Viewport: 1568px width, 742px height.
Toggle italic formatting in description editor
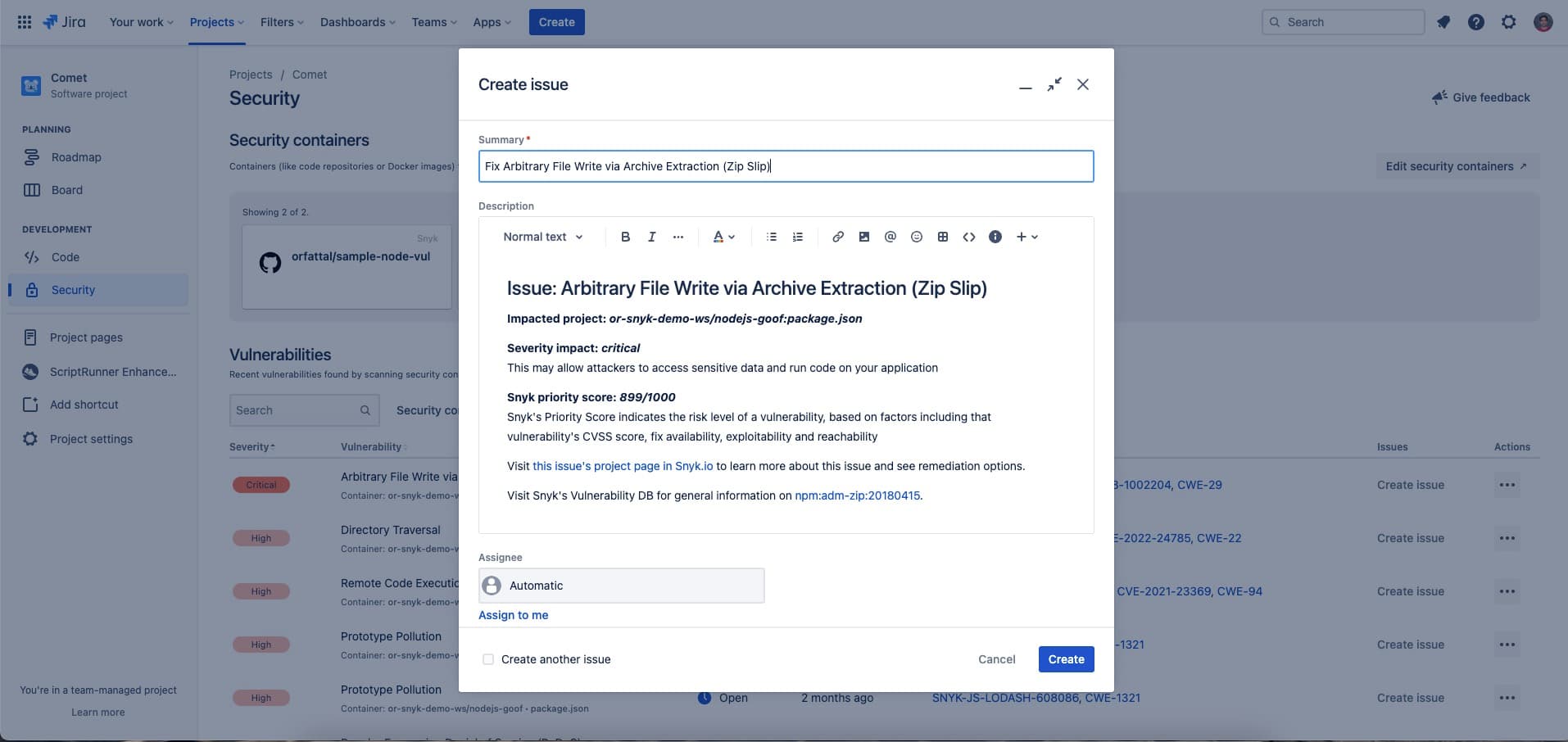tap(651, 237)
